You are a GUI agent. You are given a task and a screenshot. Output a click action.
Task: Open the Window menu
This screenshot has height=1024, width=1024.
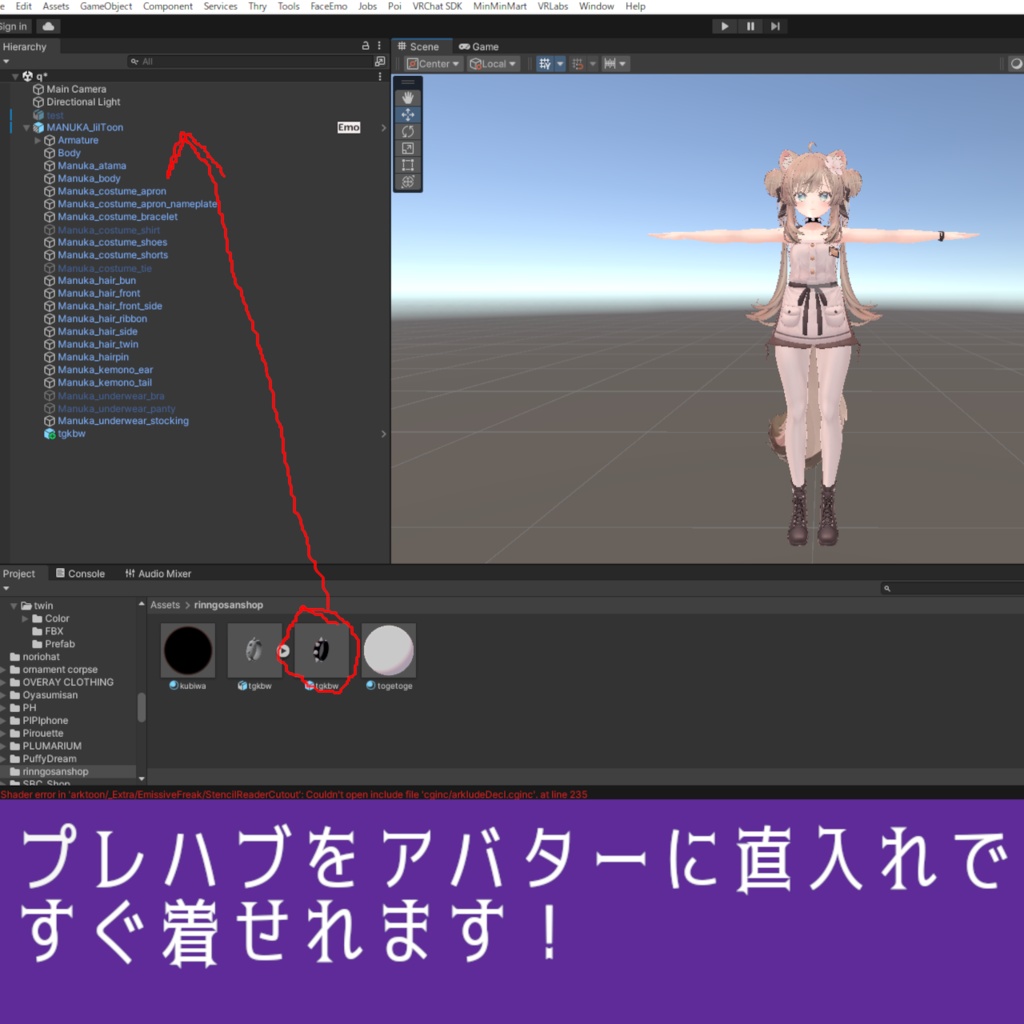pyautogui.click(x=596, y=7)
